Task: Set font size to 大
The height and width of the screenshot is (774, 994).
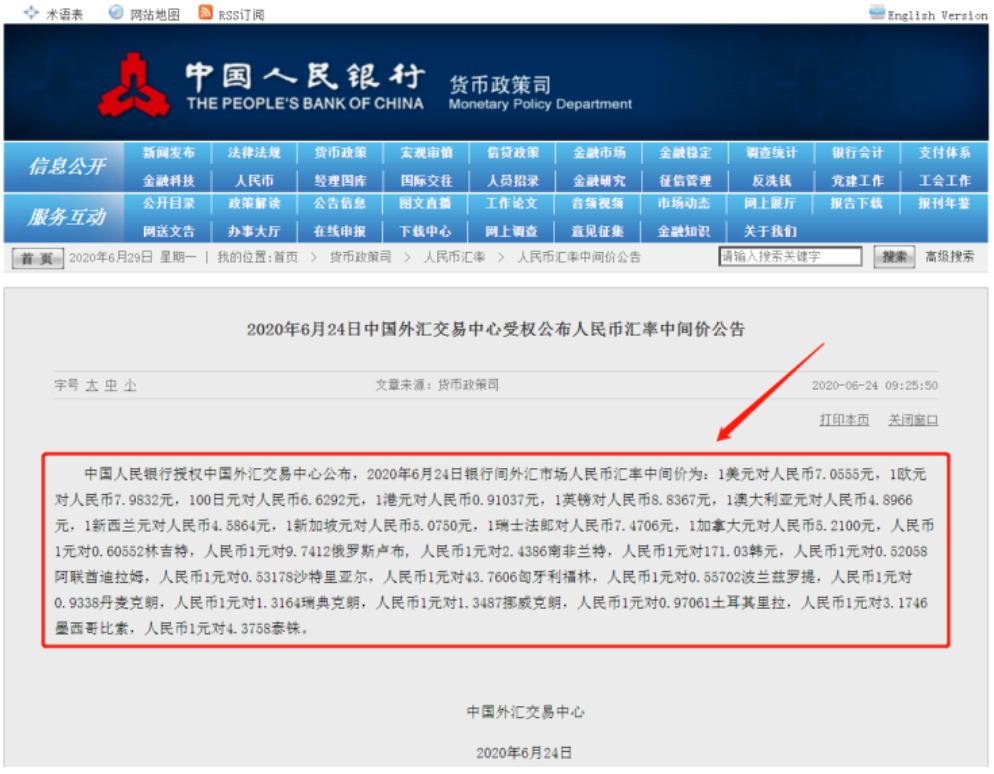Action: click(92, 385)
